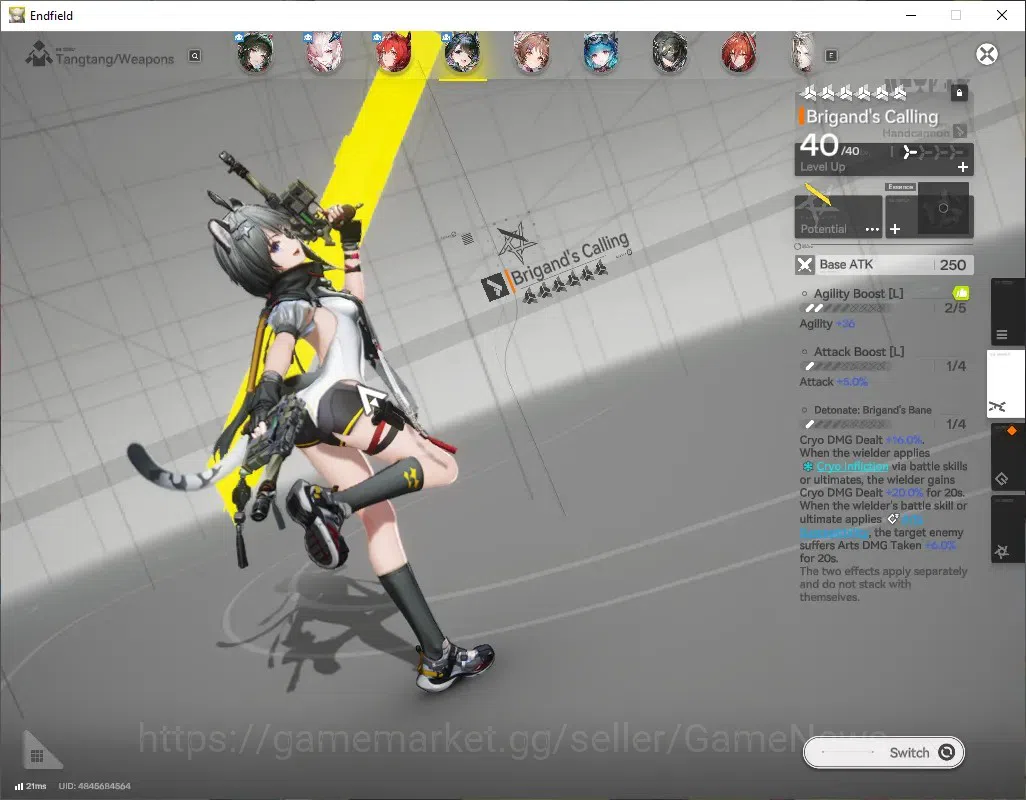Image resolution: width=1026 pixels, height=800 pixels.
Task: Click the weapon level 40/40 text
Action: click(x=830, y=146)
